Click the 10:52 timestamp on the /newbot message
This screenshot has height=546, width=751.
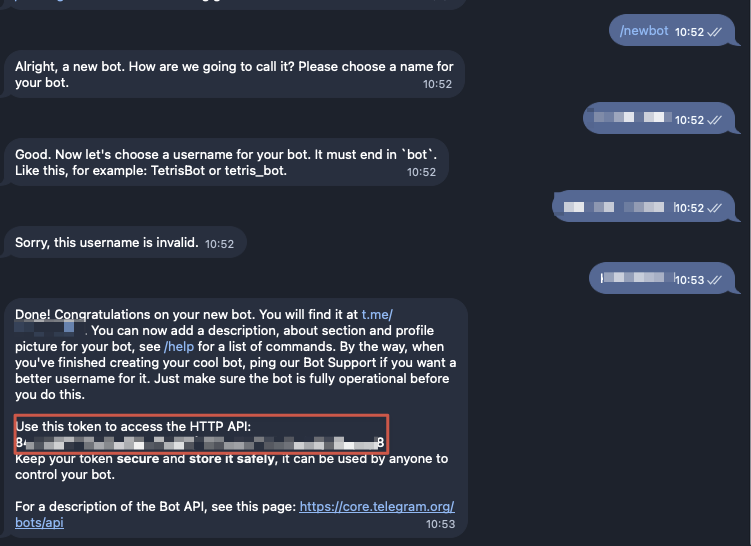tap(689, 32)
